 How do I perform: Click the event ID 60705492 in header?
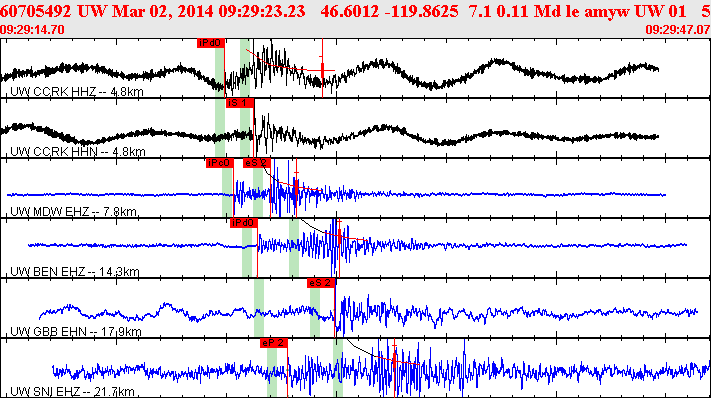(36, 11)
